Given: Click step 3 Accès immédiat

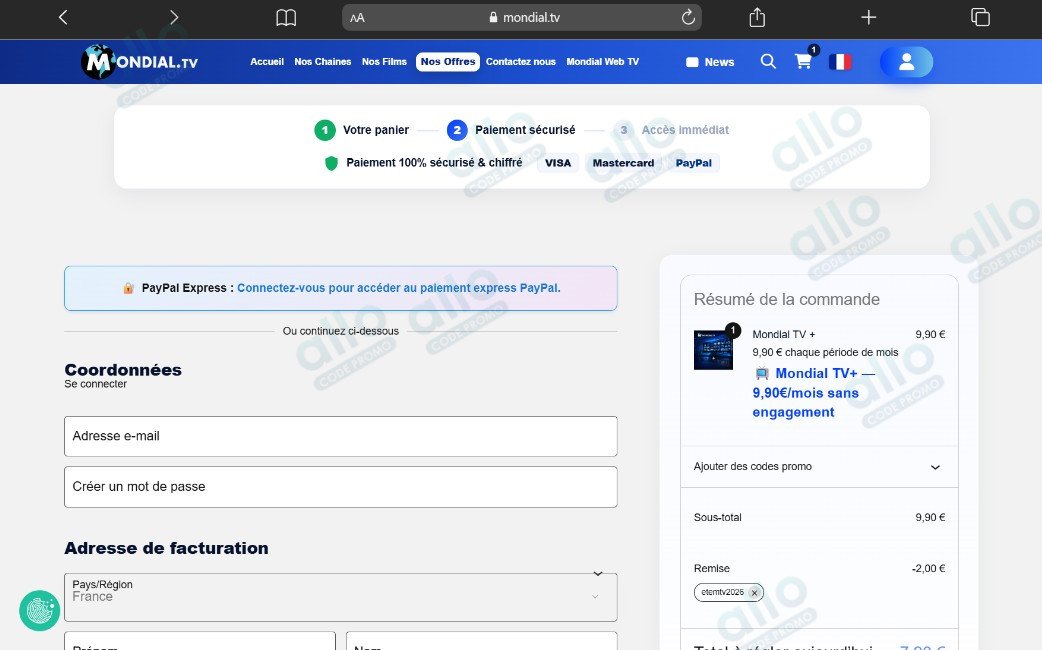Looking at the screenshot, I should coord(671,130).
